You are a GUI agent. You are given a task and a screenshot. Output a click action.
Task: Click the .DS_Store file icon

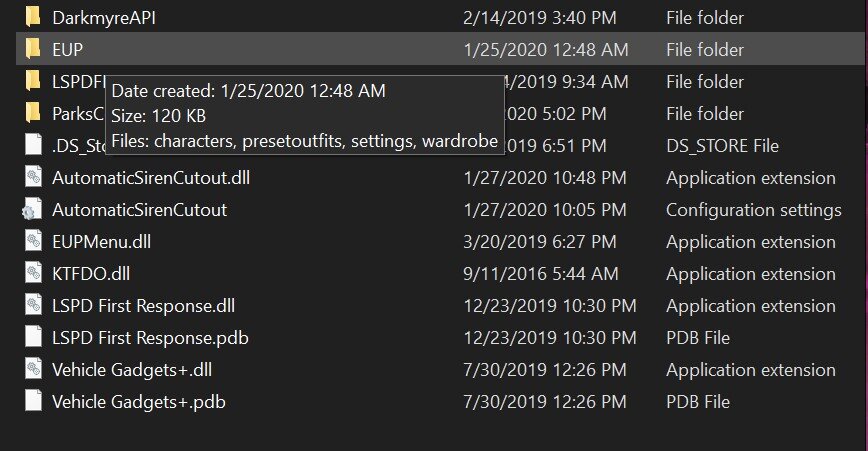(33, 146)
